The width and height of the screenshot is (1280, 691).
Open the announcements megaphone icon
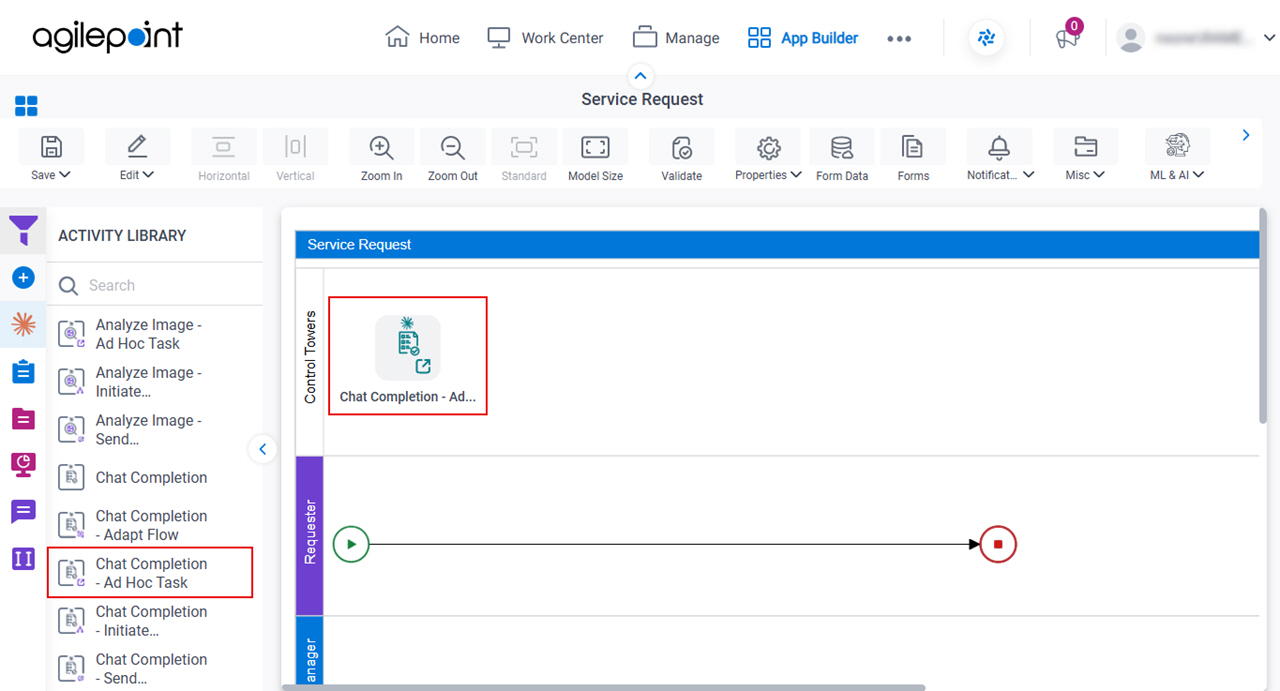1067,38
